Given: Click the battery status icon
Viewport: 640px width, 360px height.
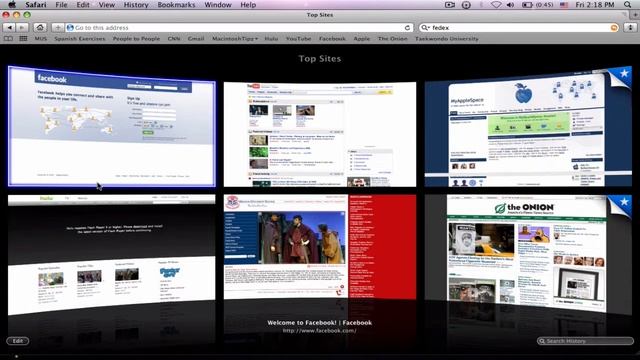Looking at the screenshot, I should click(527, 5).
